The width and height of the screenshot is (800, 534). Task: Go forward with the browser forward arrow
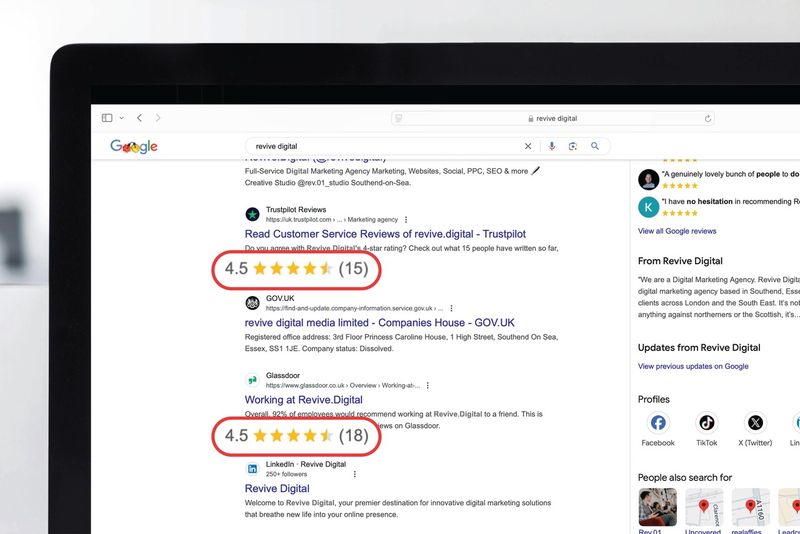pos(158,118)
